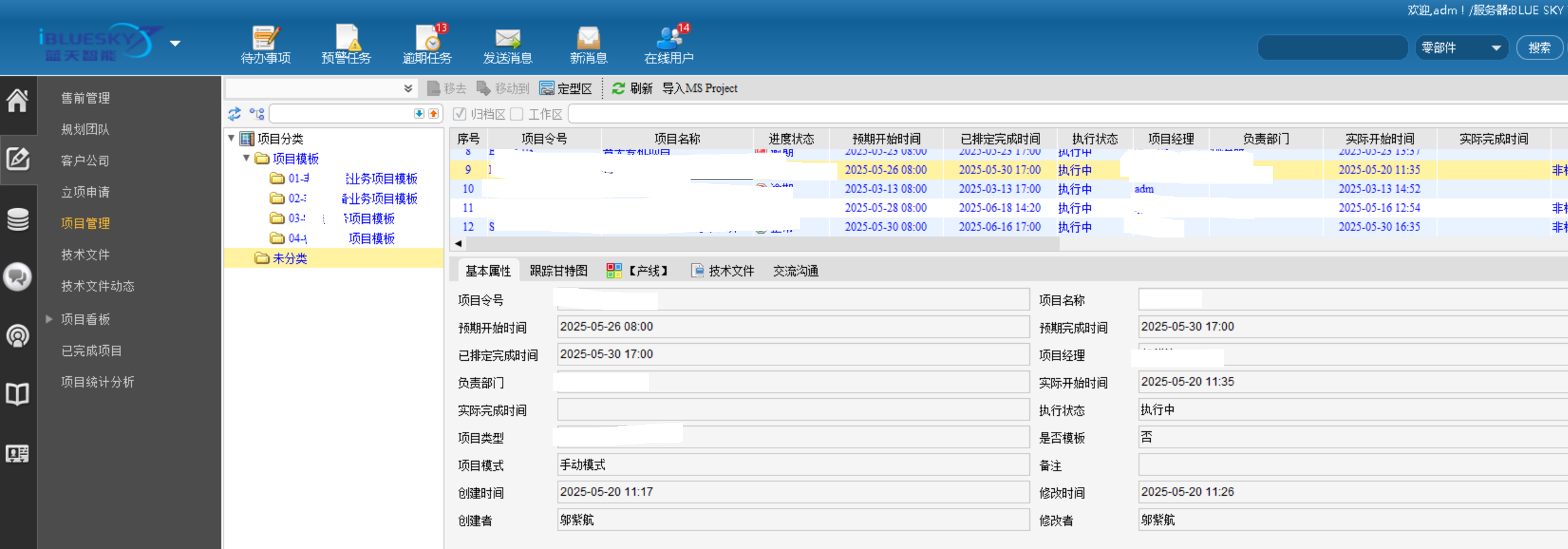Select the tree folder starting with 04-
Screen dimensions: 1568x549
tap(332, 238)
